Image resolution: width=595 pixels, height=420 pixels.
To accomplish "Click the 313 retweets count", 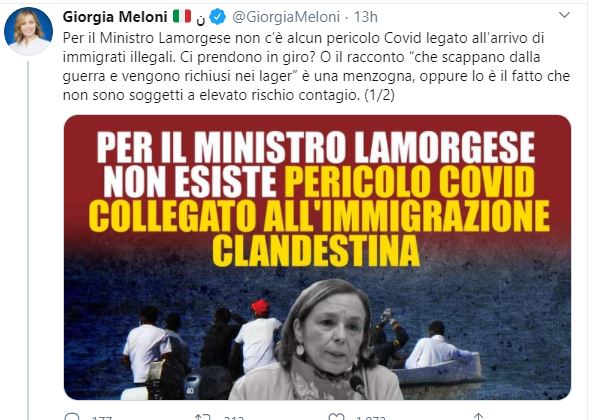I will click(234, 418).
